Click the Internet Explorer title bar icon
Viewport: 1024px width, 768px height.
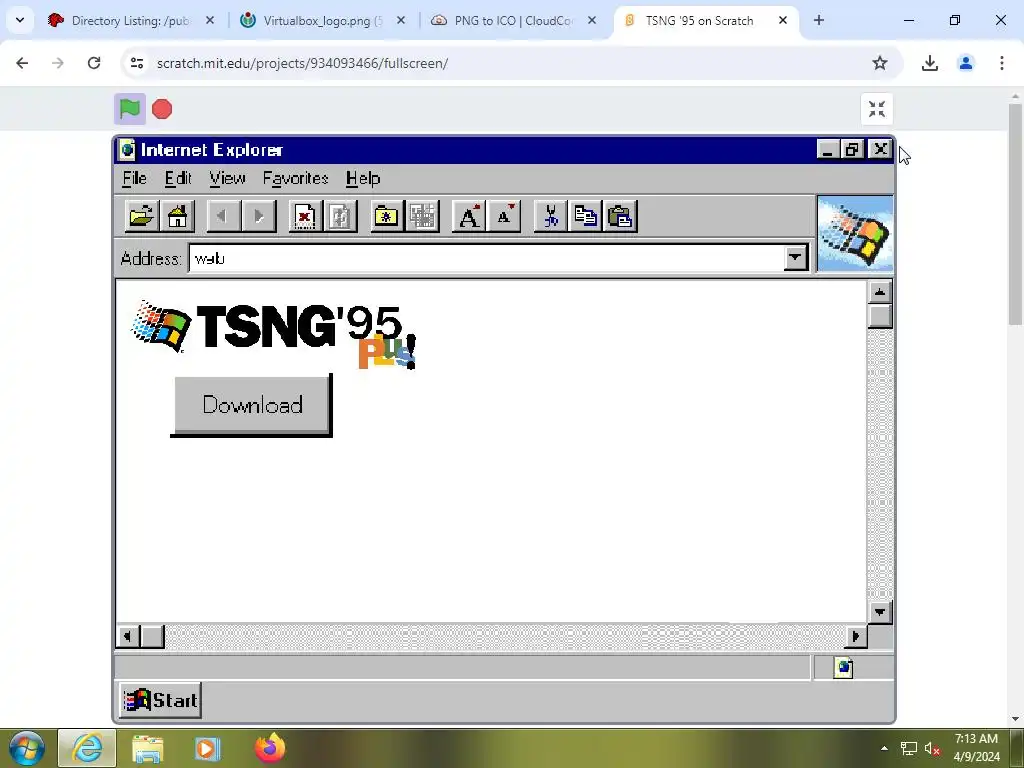(128, 150)
